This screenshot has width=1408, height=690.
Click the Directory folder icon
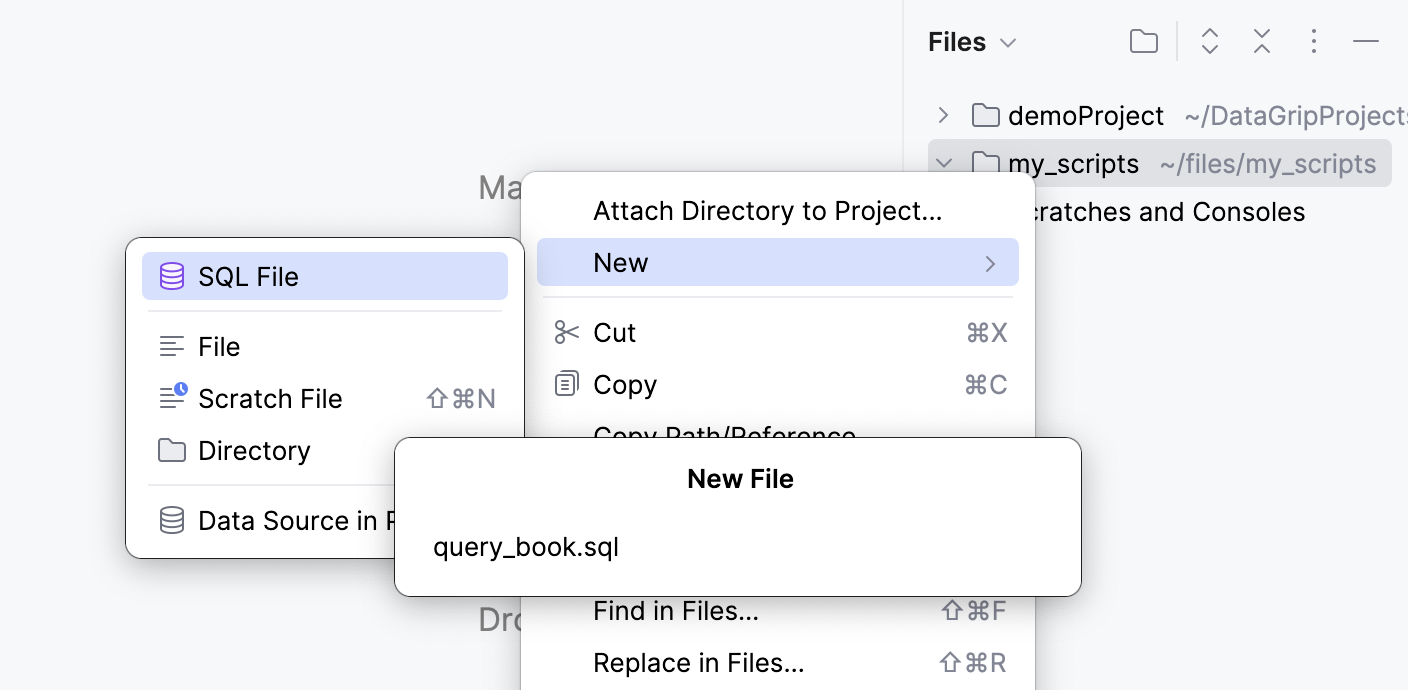[x=172, y=450]
